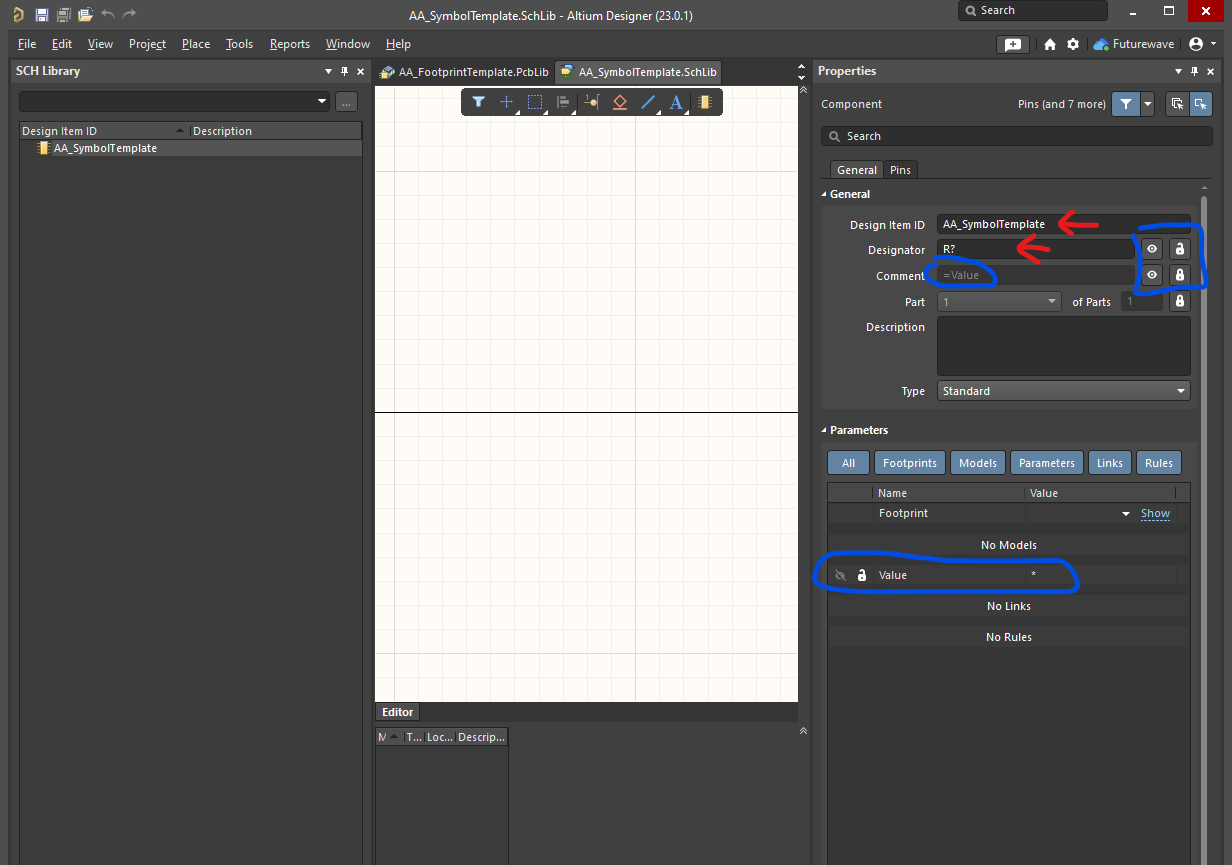Click the Footprints filter button
This screenshot has width=1232, height=865.
click(x=910, y=463)
